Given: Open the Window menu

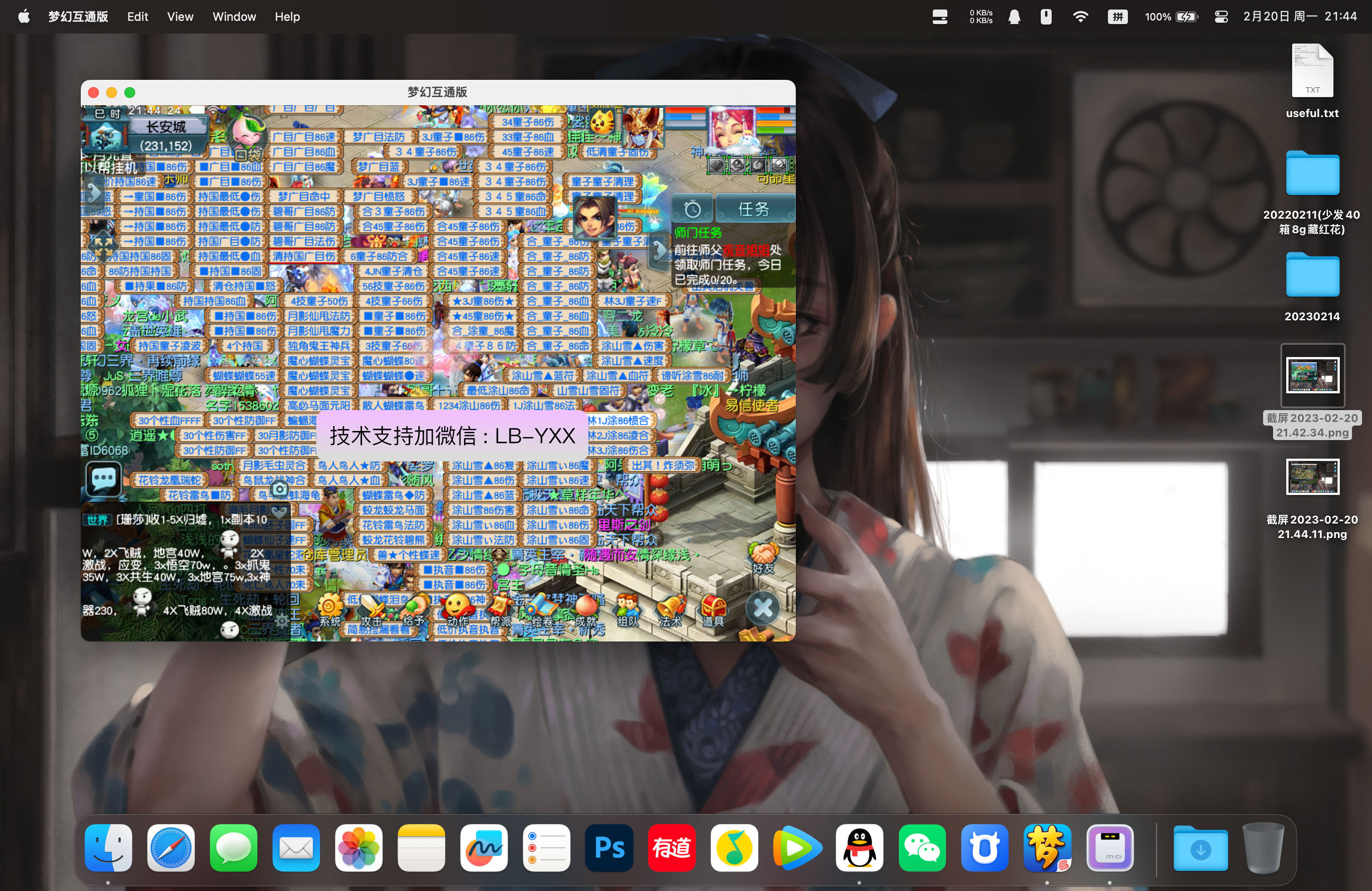Looking at the screenshot, I should (234, 16).
